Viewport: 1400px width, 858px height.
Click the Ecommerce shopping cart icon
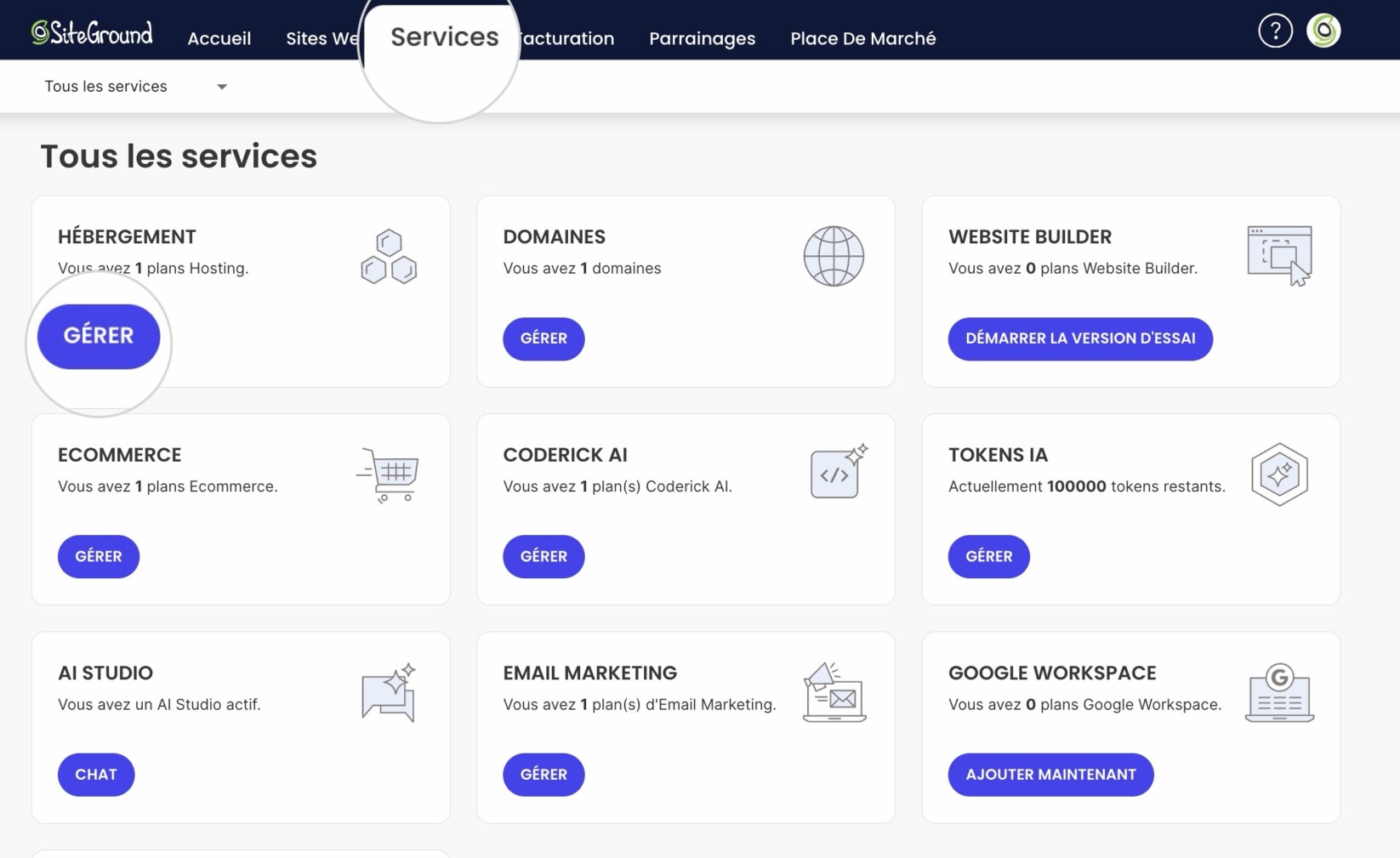pos(388,474)
